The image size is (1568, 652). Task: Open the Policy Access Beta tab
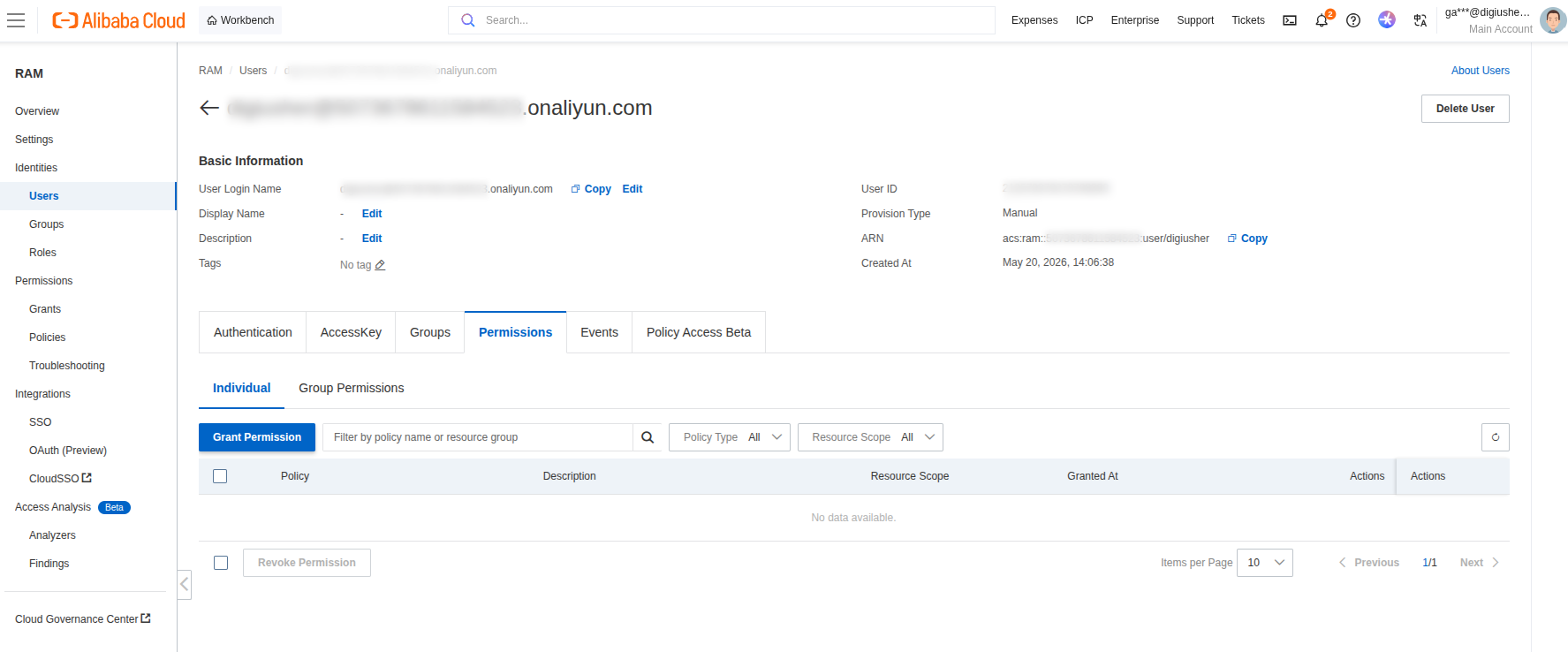point(699,332)
